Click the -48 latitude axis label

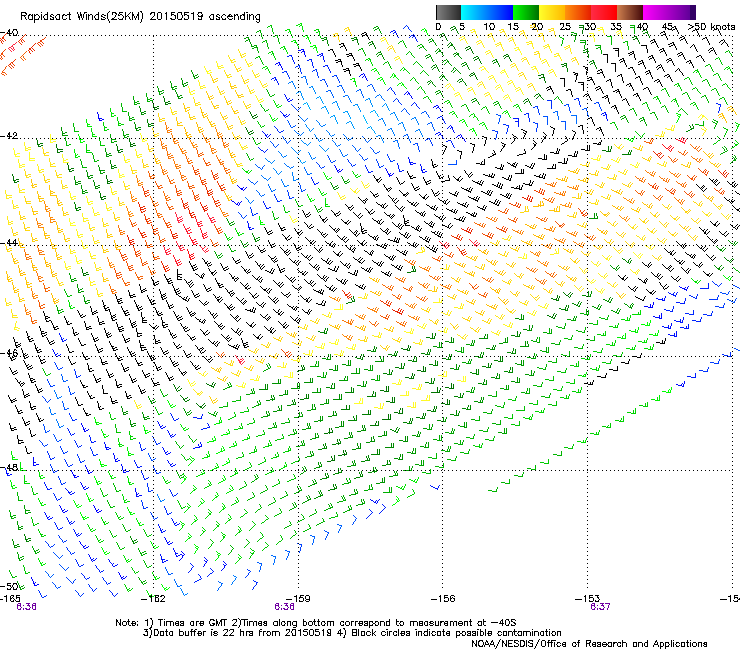(x=9, y=467)
